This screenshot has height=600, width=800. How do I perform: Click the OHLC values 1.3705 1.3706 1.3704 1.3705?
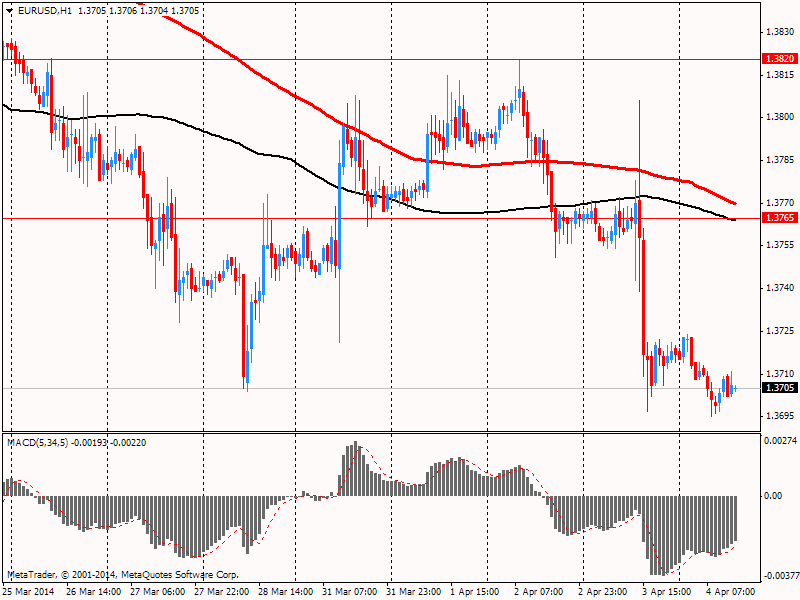[x=138, y=11]
